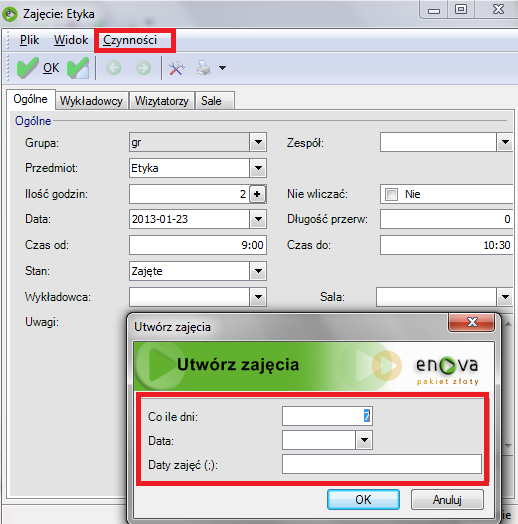The height and width of the screenshot is (524, 518).
Task: Click the Uwagi scrollbar down arrow
Action: point(508,446)
